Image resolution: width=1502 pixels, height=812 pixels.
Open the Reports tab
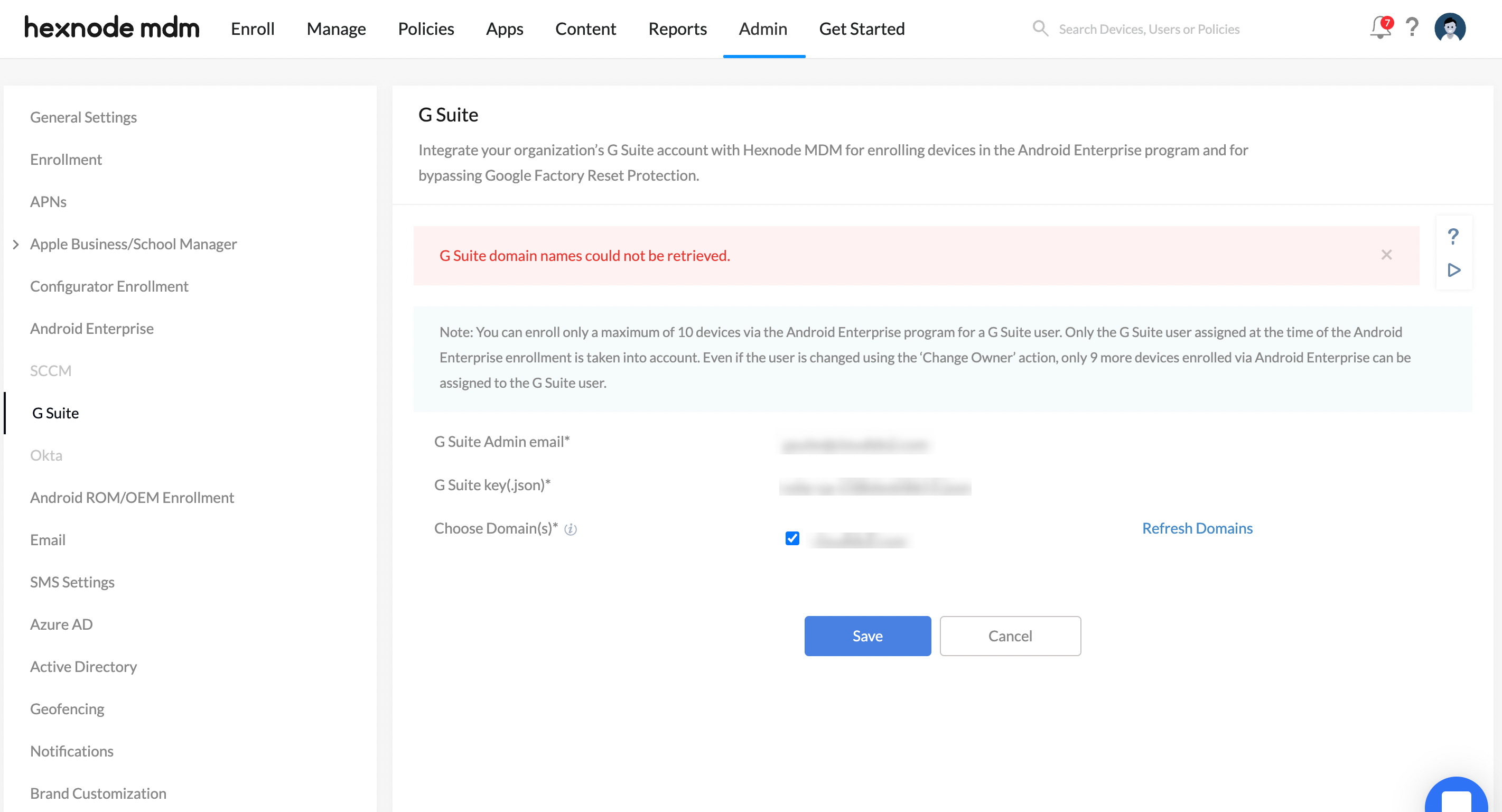click(677, 29)
